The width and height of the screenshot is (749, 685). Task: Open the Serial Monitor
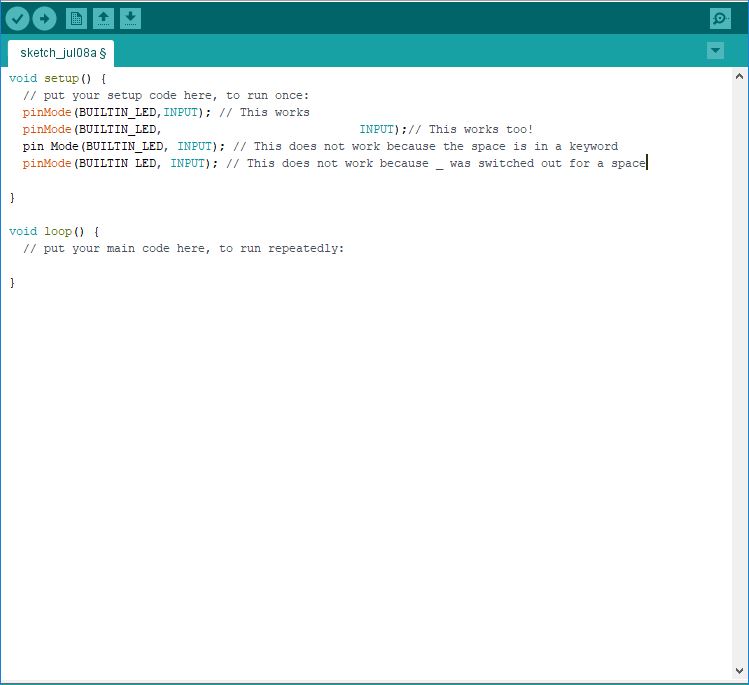click(x=720, y=18)
